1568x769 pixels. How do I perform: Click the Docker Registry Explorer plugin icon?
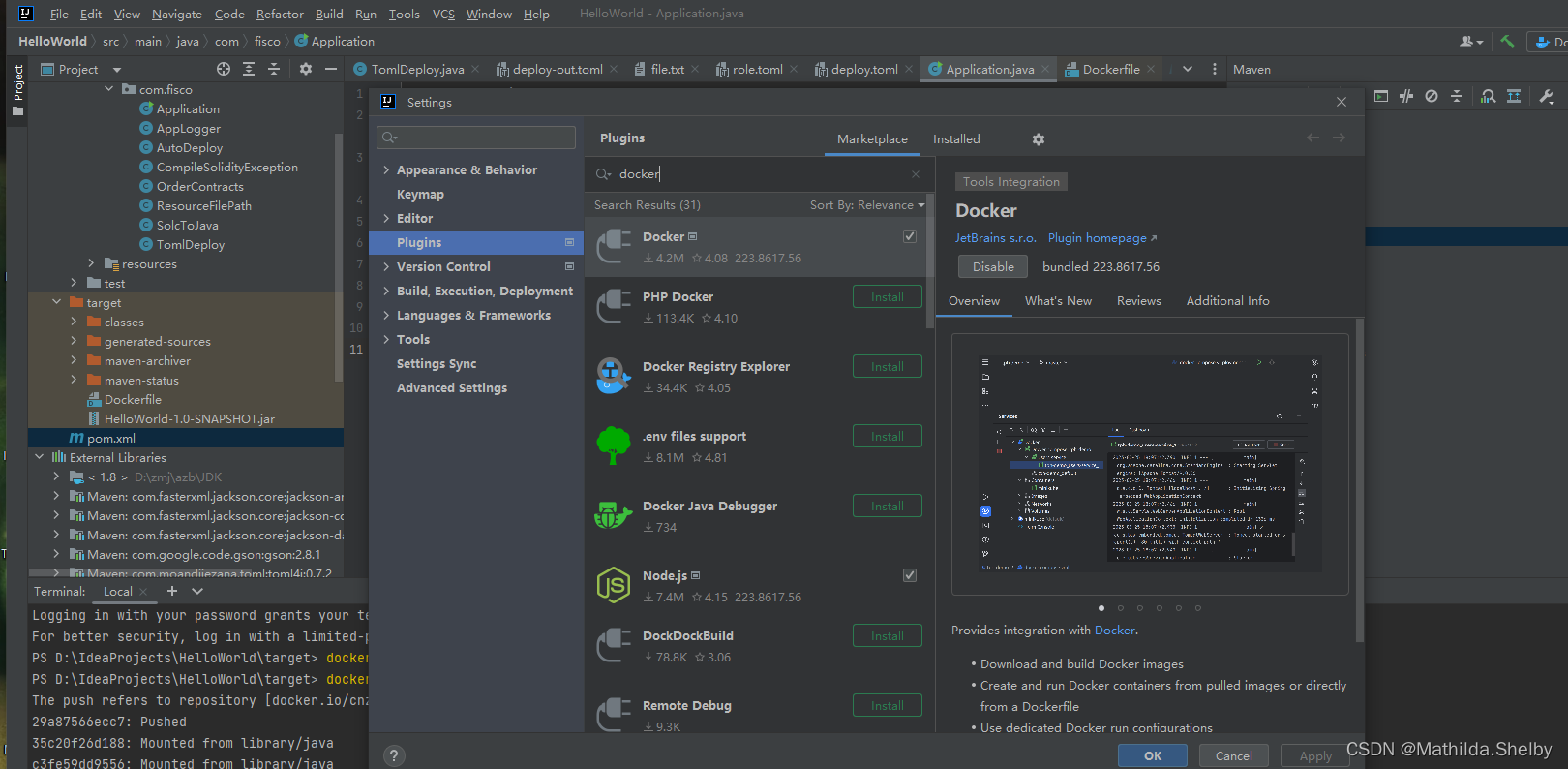(x=614, y=376)
